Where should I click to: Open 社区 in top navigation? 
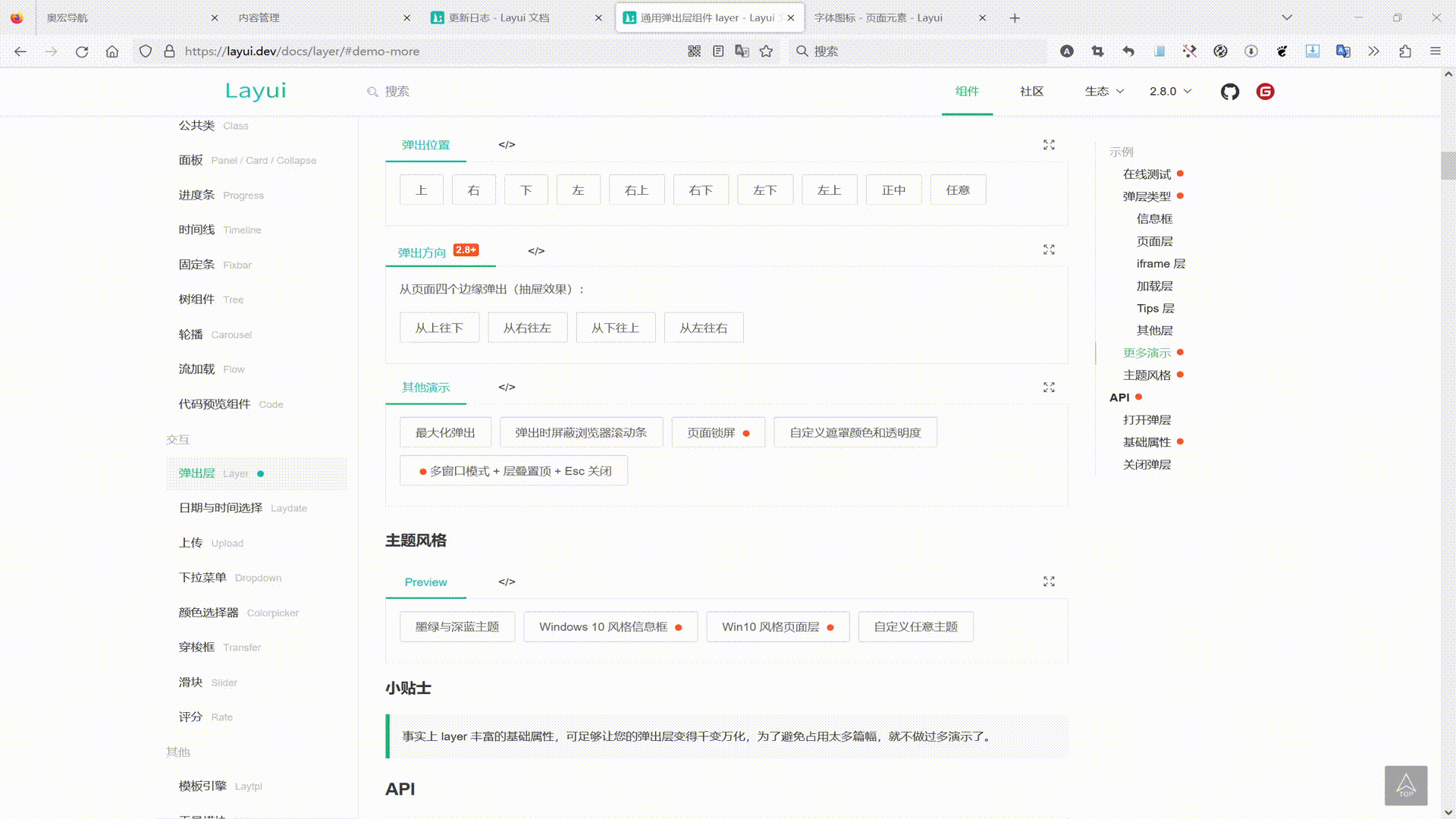tap(1031, 92)
